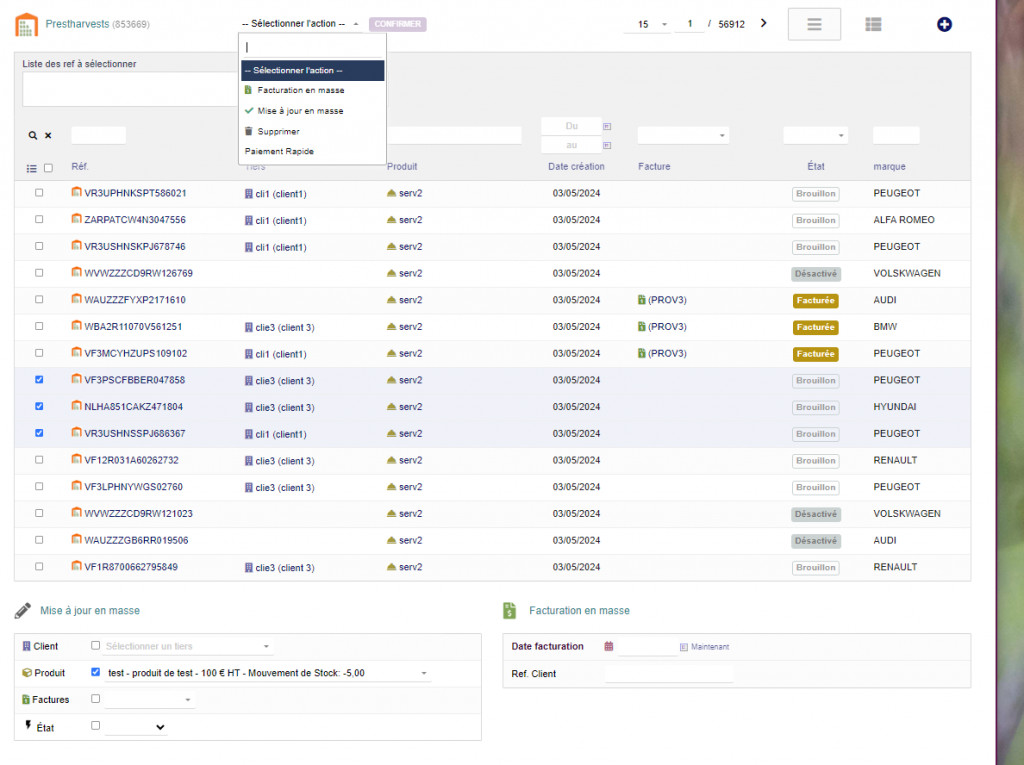Tick the checkbox for ZARPATCW4N3047556
The image size is (1024, 765).
[x=39, y=219]
